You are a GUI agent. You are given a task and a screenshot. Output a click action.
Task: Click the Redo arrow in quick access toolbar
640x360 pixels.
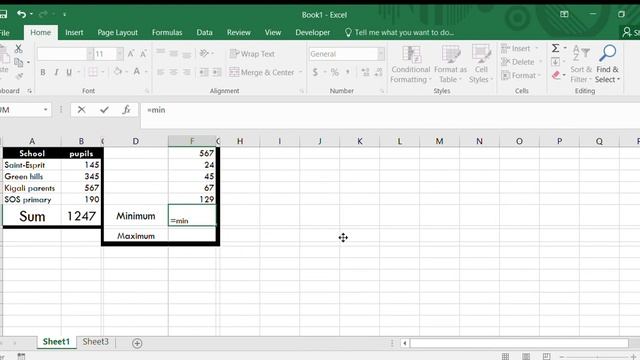[43, 15]
